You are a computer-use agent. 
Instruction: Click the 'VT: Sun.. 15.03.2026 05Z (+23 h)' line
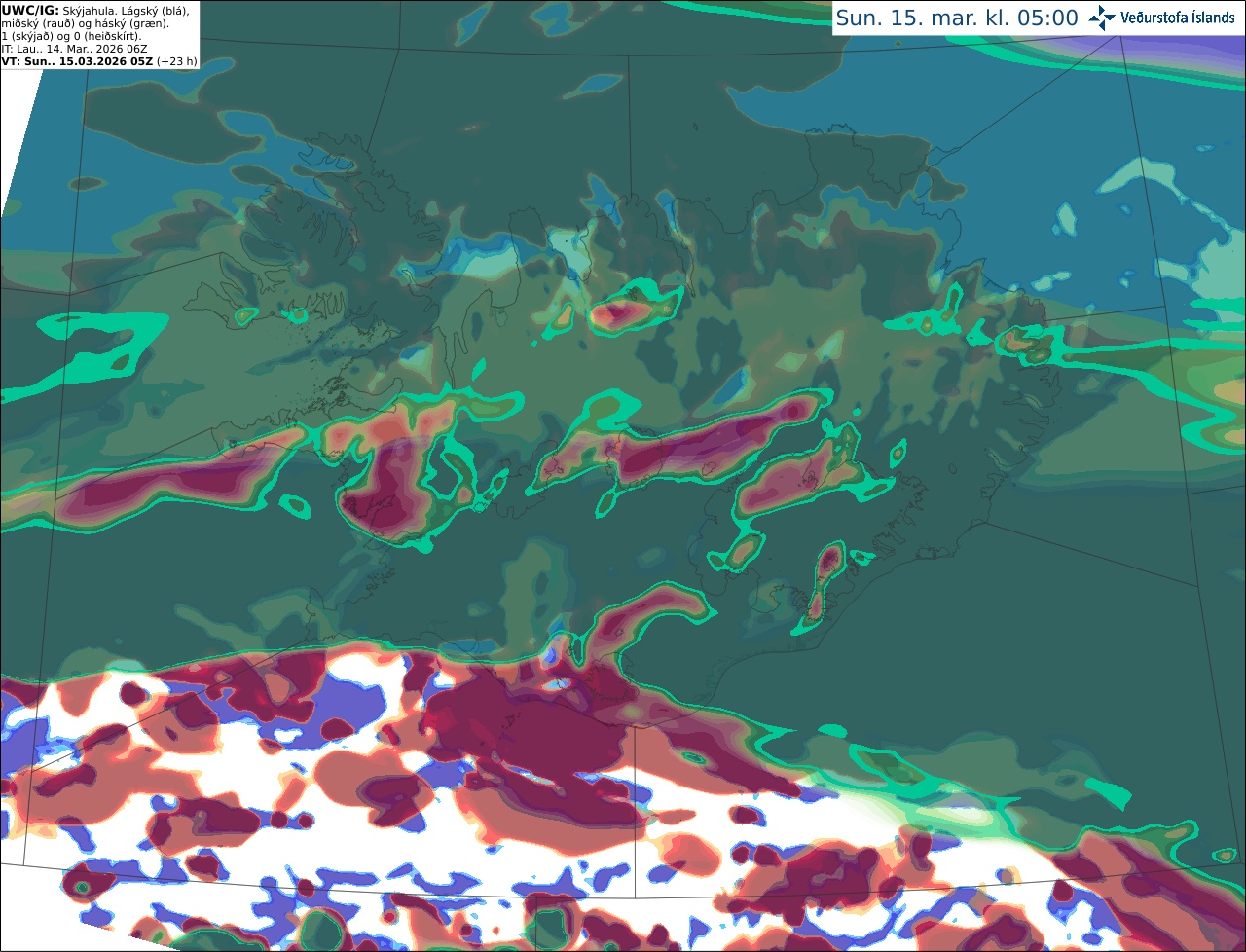(99, 61)
